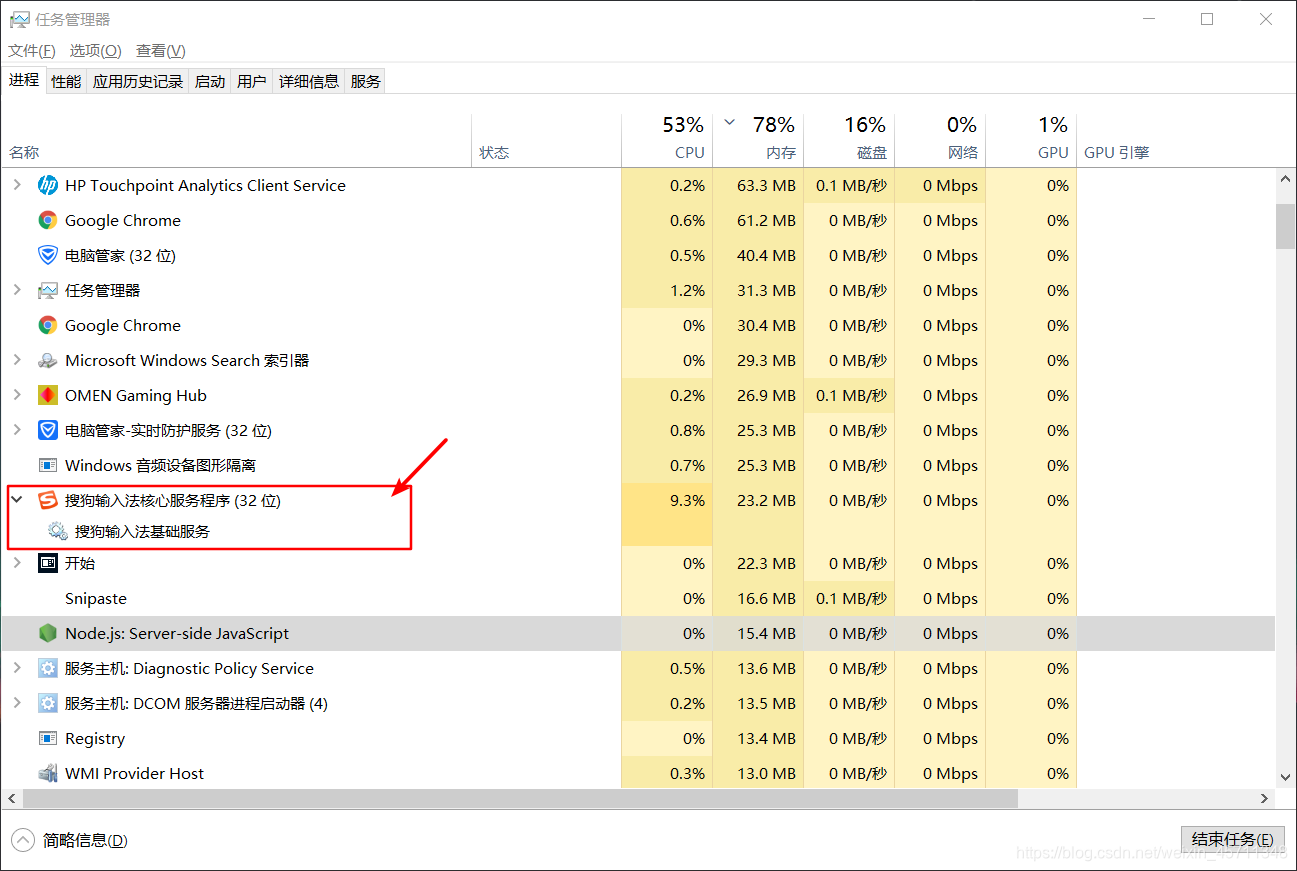The image size is (1297, 871).
Task: Click the 63.3 MB memory value
Action: coord(766,185)
